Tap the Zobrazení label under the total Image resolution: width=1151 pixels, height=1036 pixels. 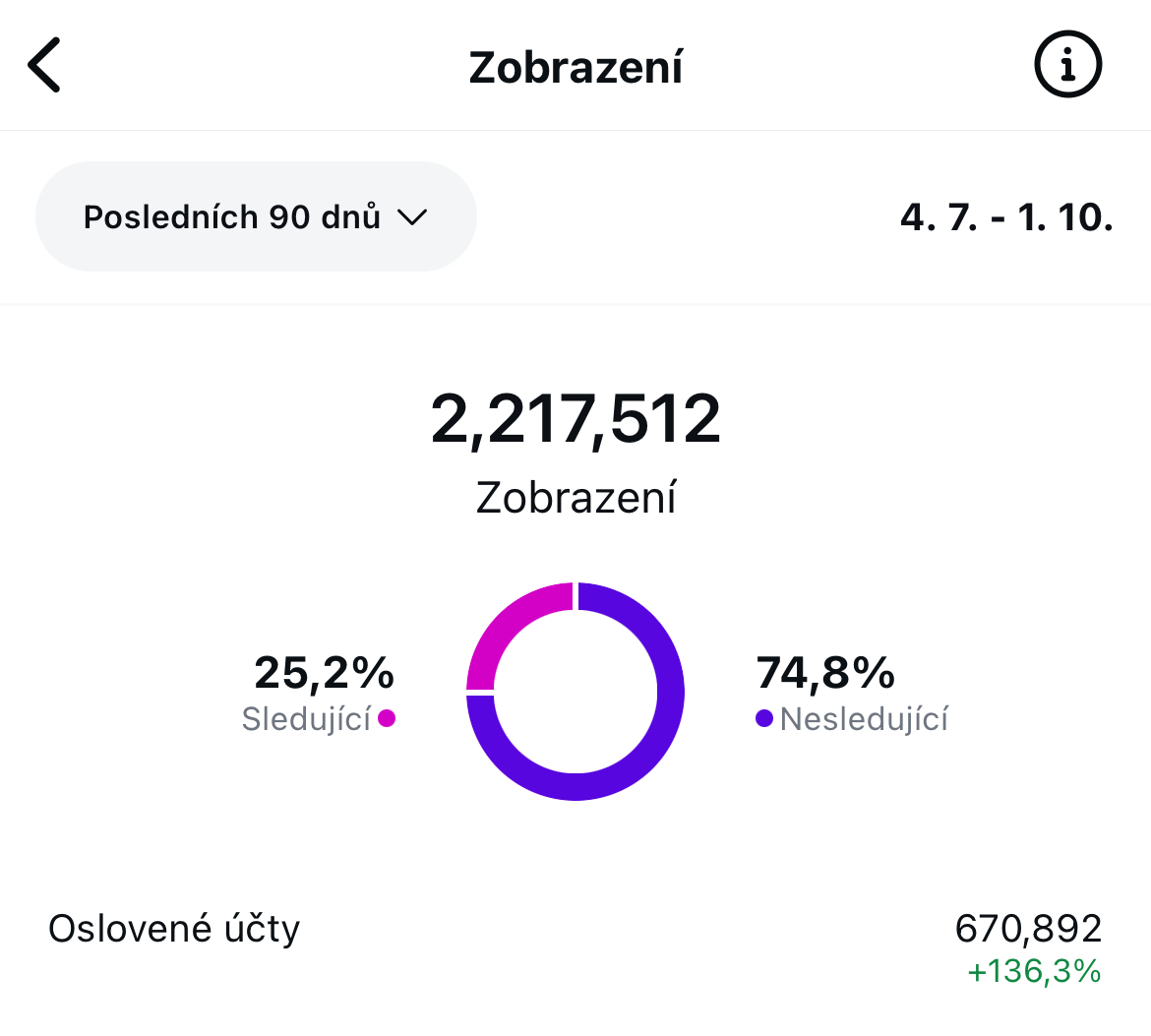[x=575, y=498]
